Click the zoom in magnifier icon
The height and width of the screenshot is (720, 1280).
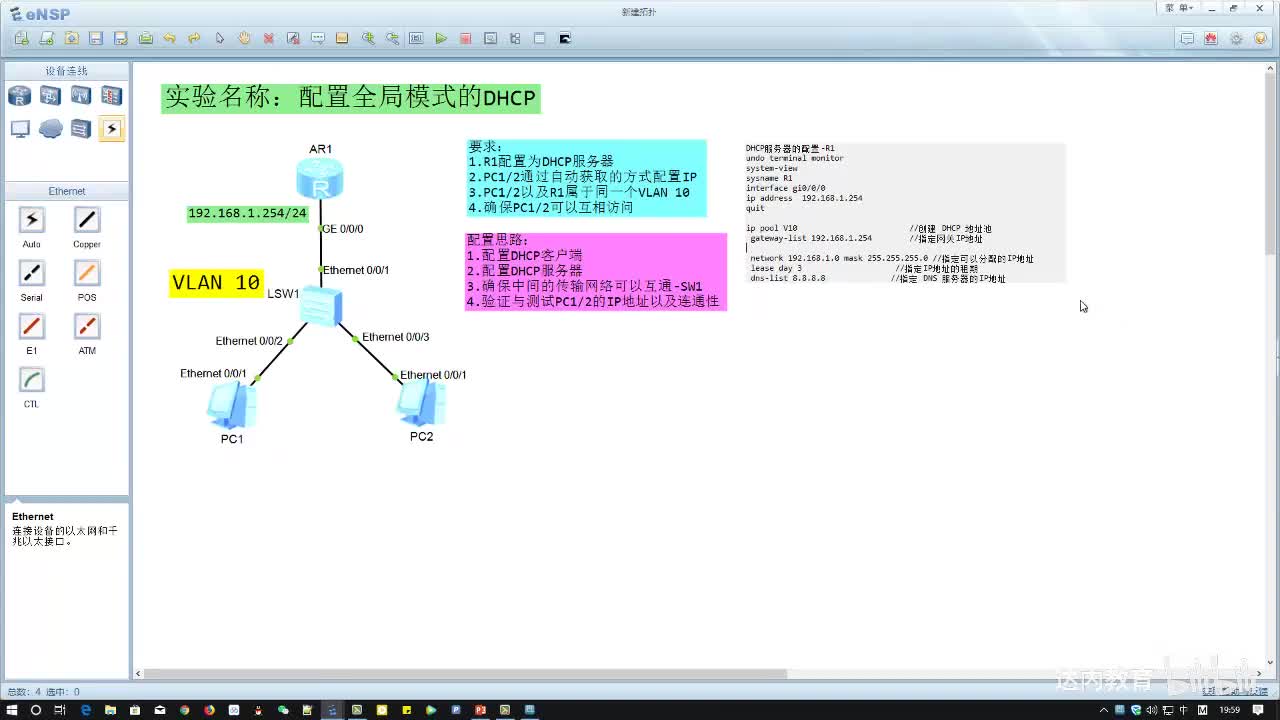(368, 38)
